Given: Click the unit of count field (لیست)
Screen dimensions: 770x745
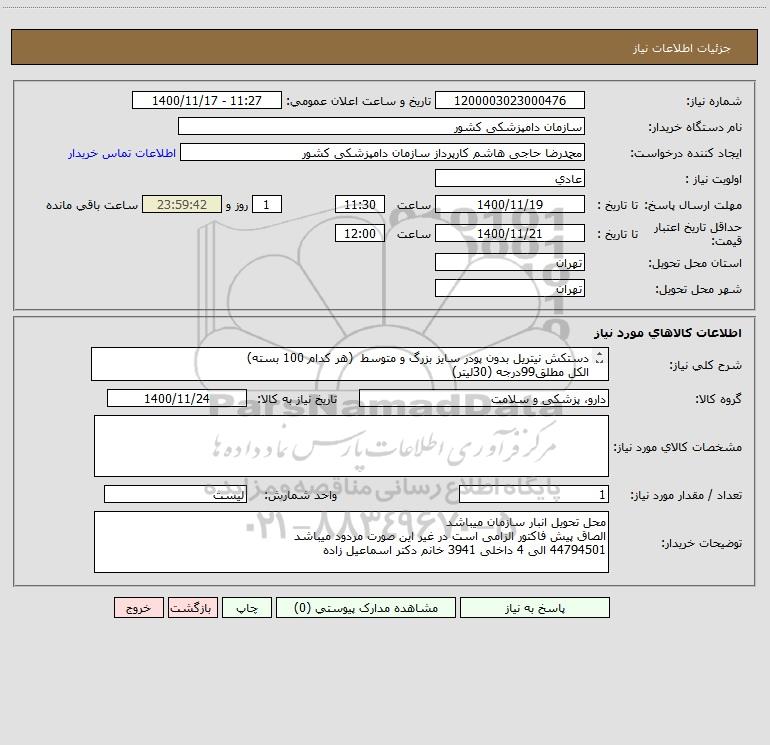Looking at the screenshot, I should coord(175,495).
